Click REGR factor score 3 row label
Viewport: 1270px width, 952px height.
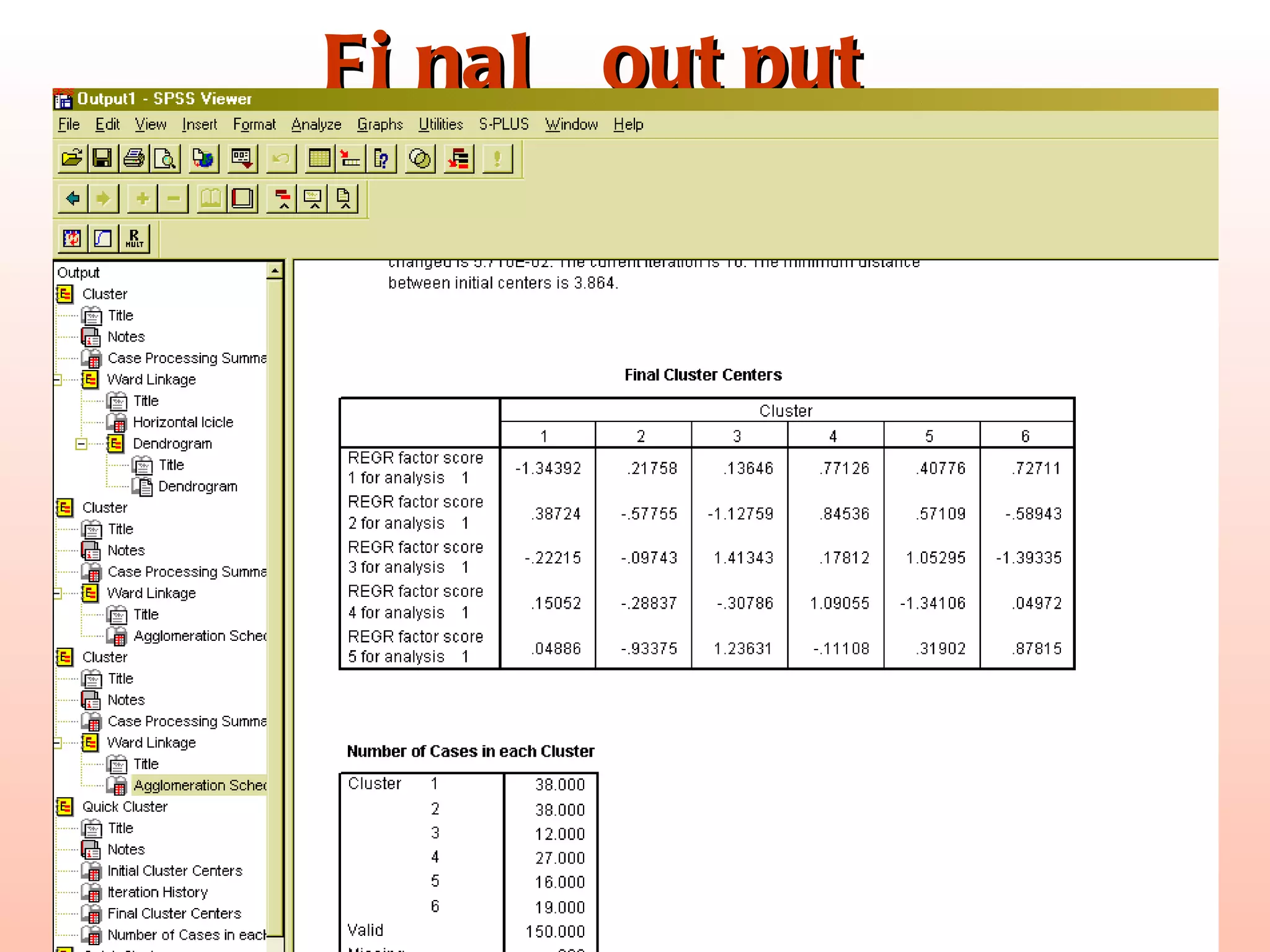pos(415,557)
